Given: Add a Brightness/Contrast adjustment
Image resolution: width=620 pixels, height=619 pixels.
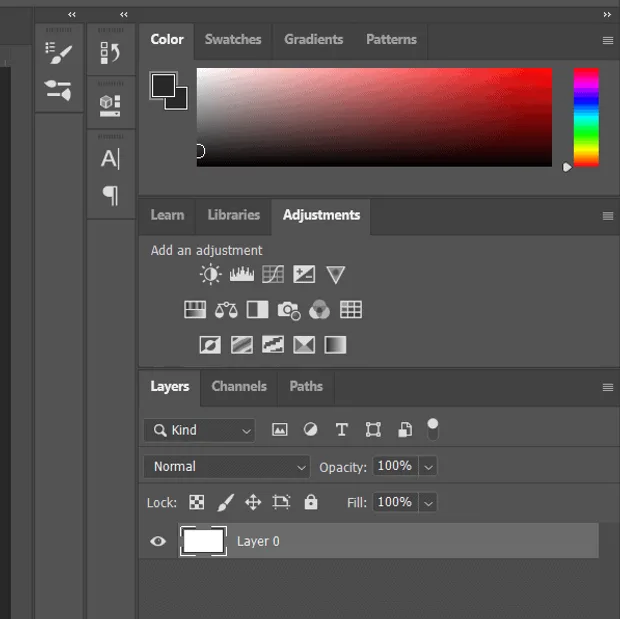Looking at the screenshot, I should pos(210,274).
